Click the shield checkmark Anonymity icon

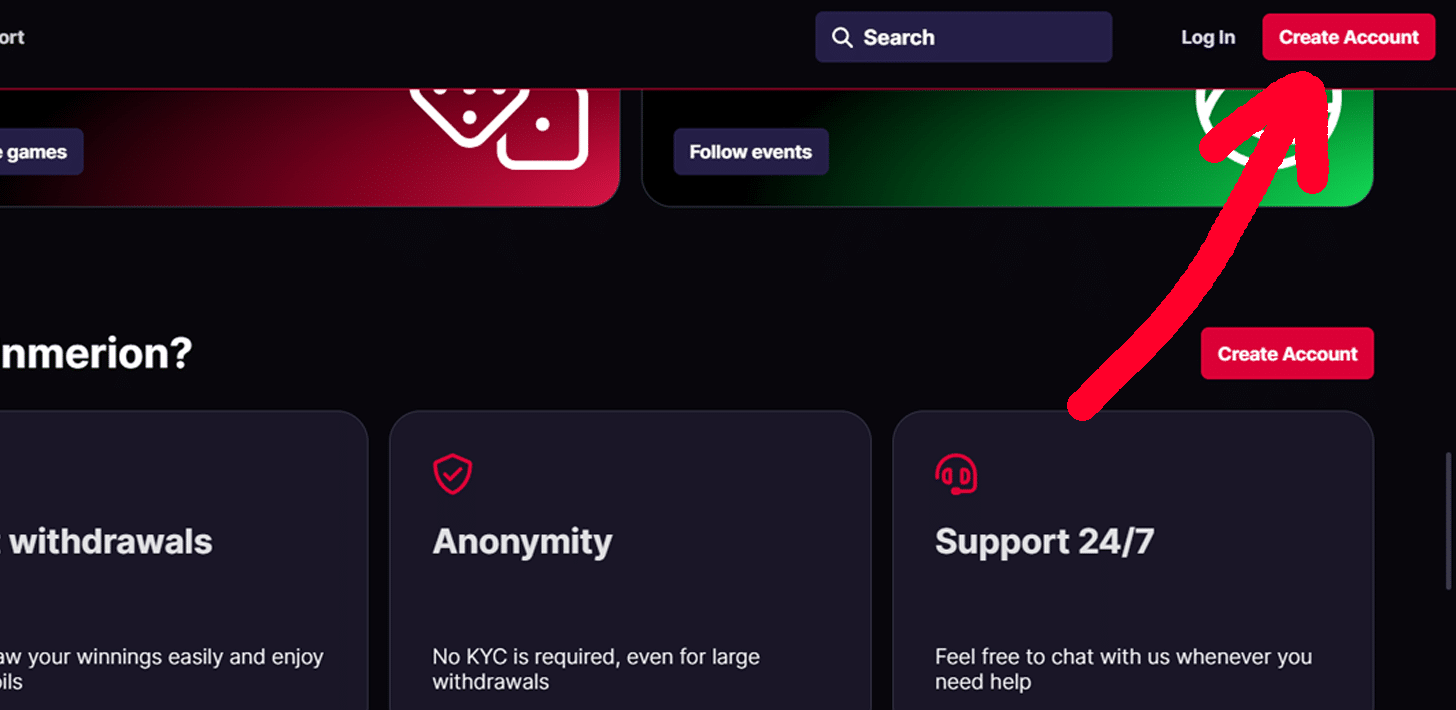pyautogui.click(x=452, y=474)
